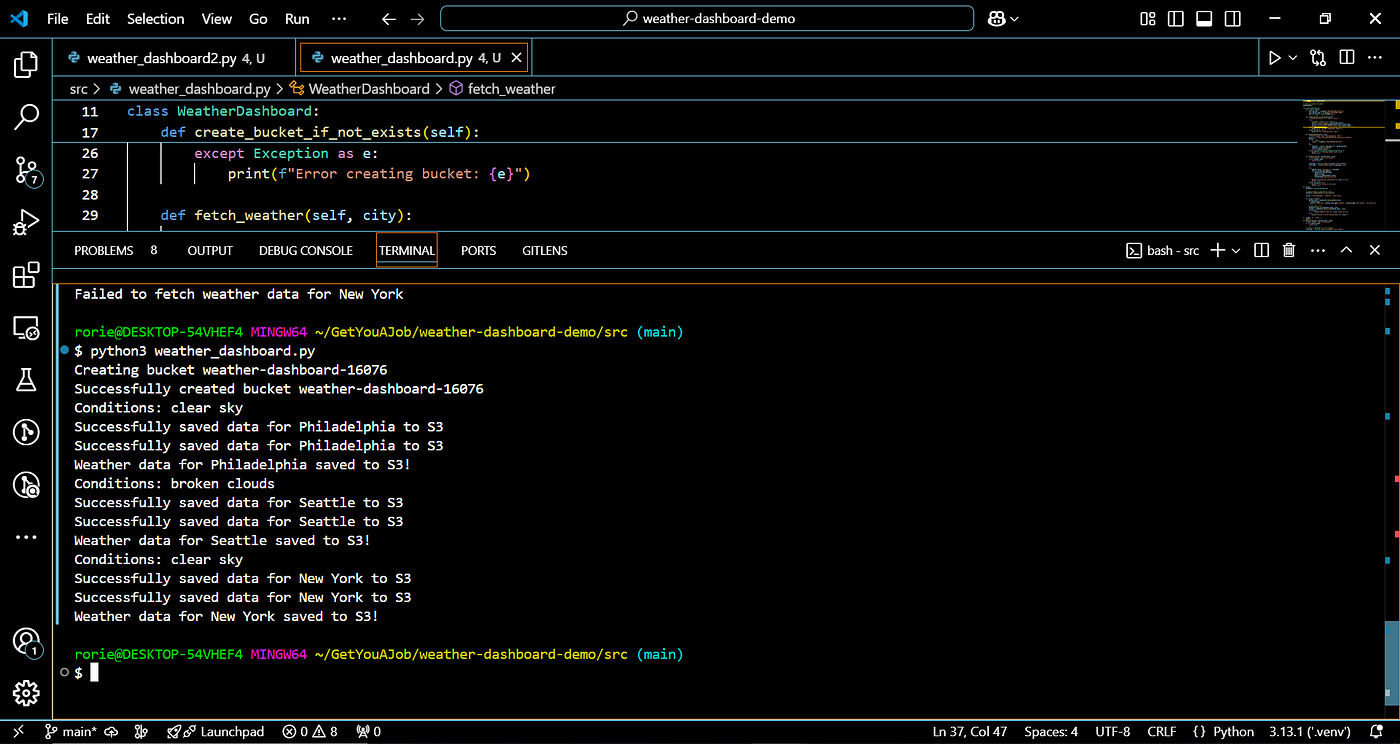Screen dimensions: 1400x744
Task: Open the run options dropdown arrow
Action: (1292, 58)
